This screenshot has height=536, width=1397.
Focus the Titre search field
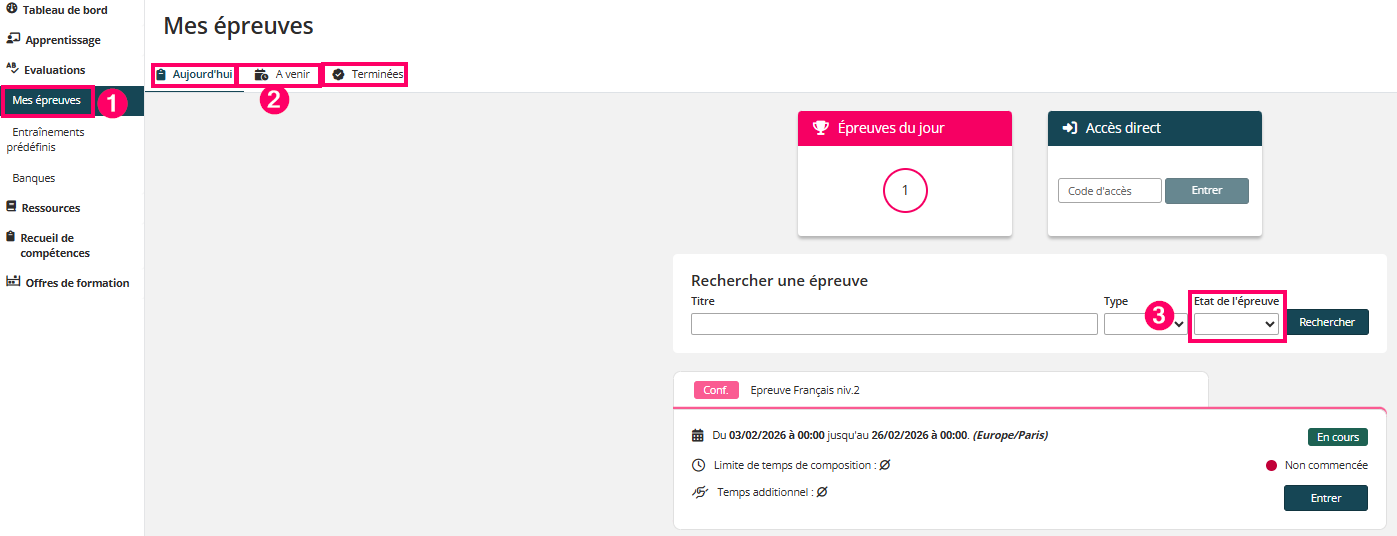pyautogui.click(x=894, y=324)
